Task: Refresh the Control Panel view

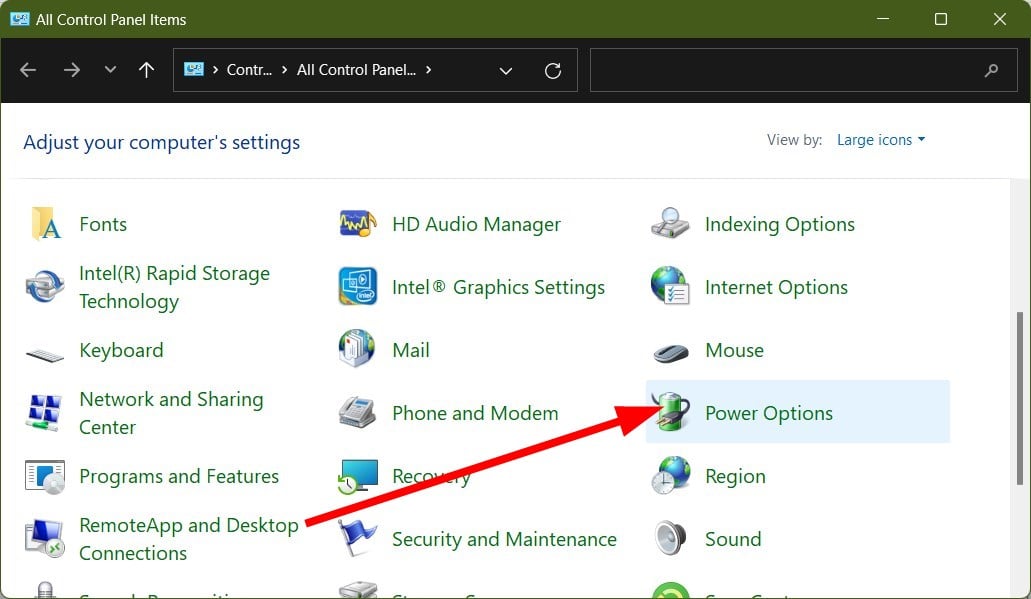Action: click(x=553, y=70)
